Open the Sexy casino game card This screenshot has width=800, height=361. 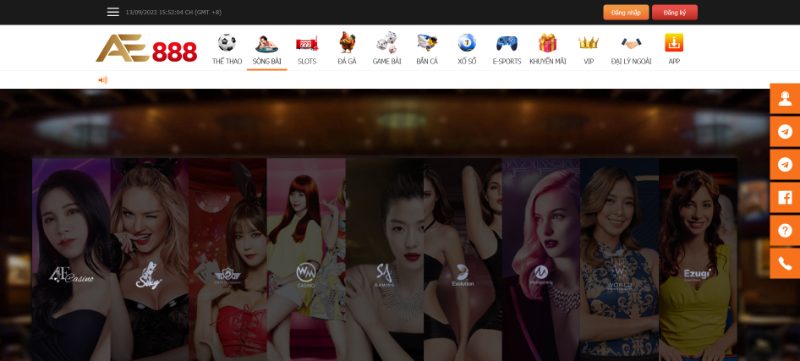coord(150,260)
